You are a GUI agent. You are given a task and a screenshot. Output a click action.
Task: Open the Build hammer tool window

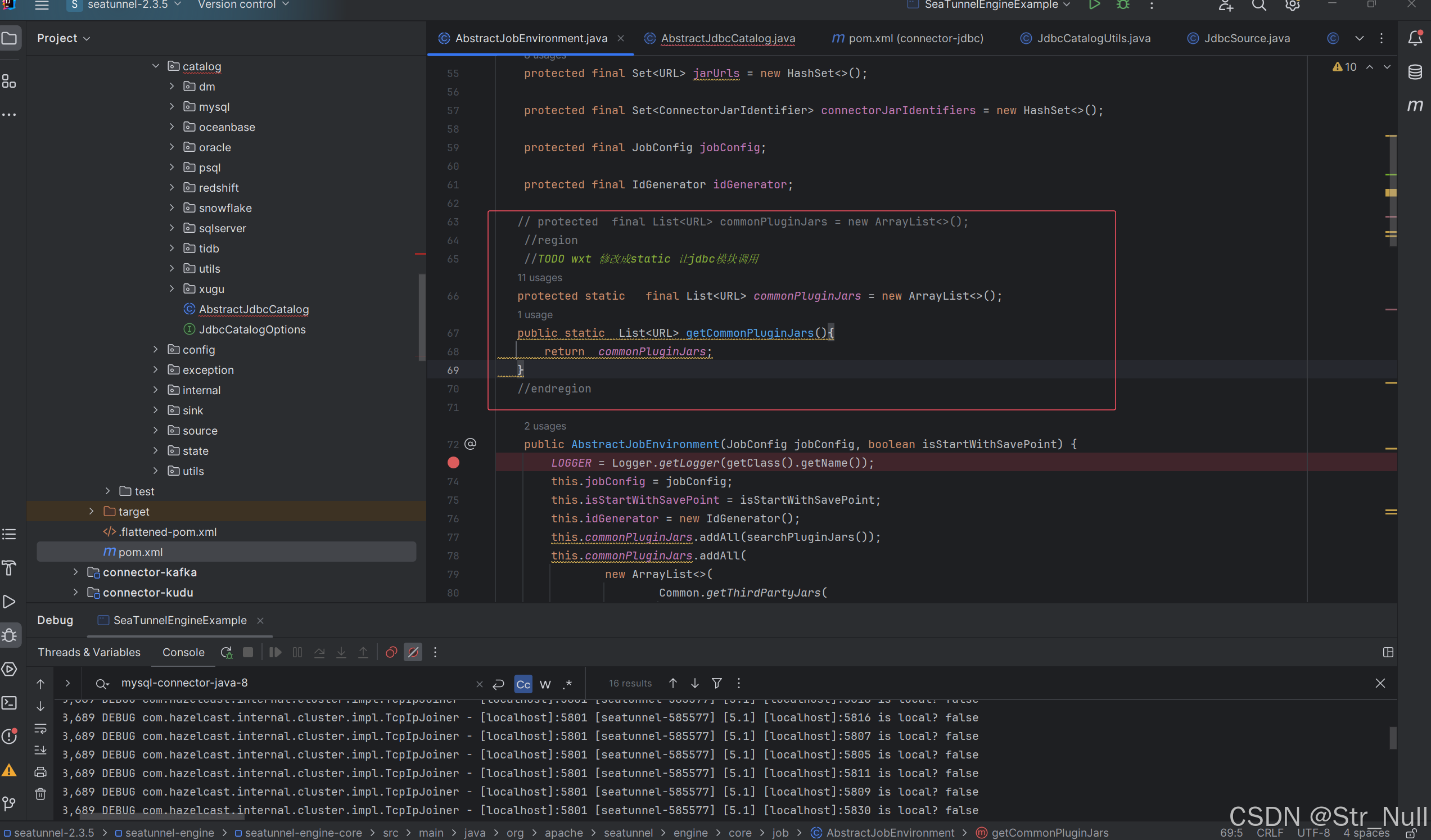(9, 567)
